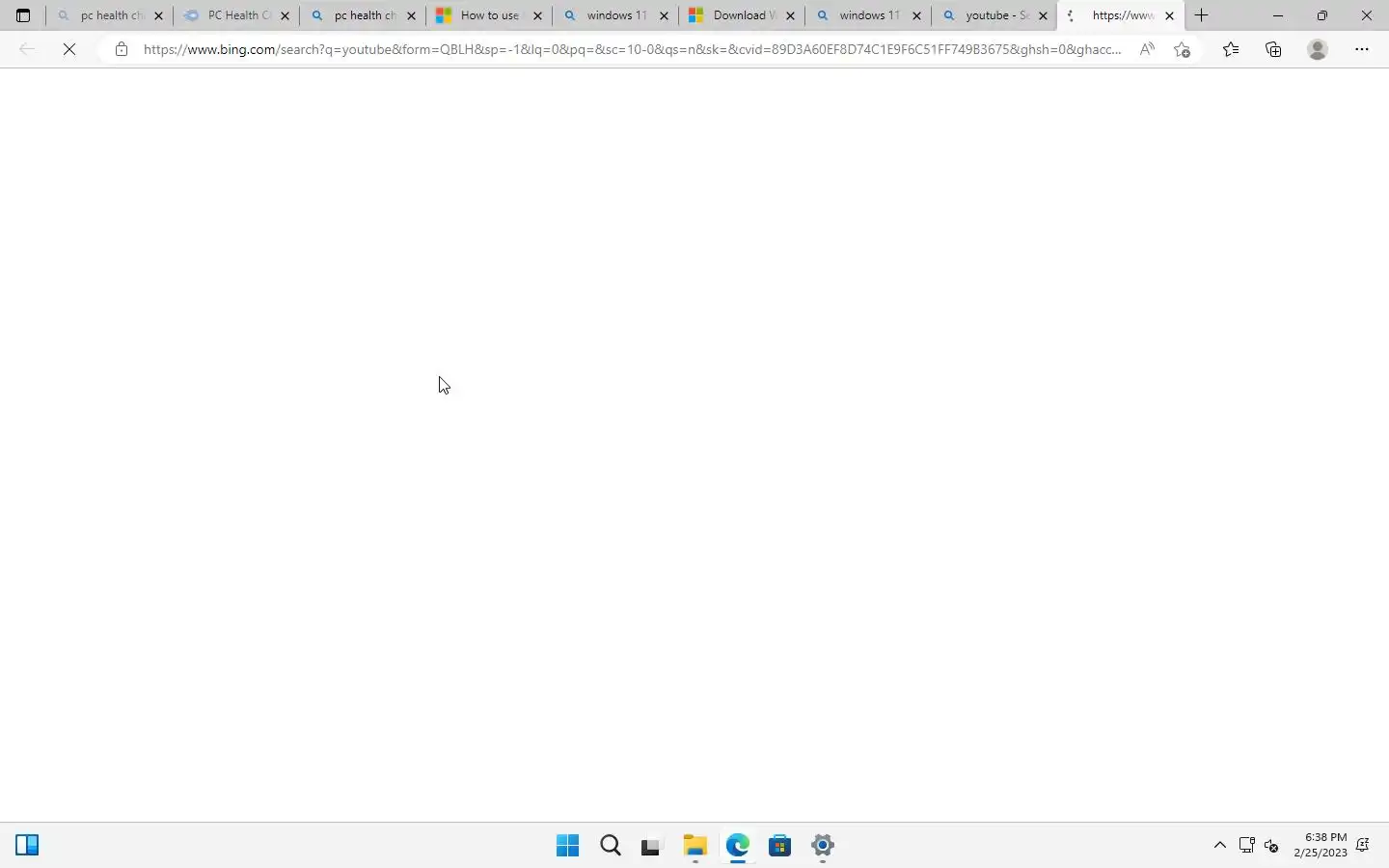
Task: Open Settings gear on taskbar
Action: click(823, 846)
